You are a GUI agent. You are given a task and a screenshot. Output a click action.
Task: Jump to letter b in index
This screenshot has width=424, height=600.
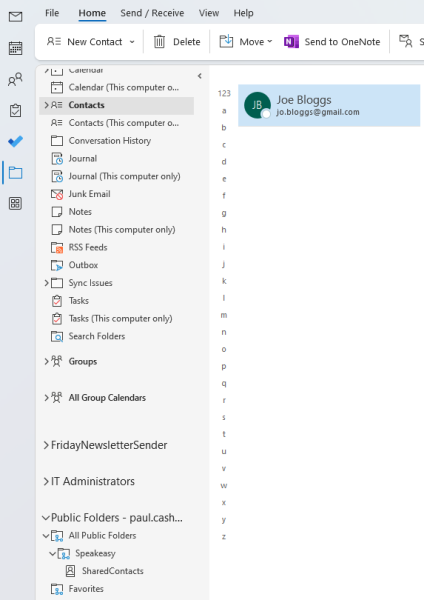(x=224, y=127)
